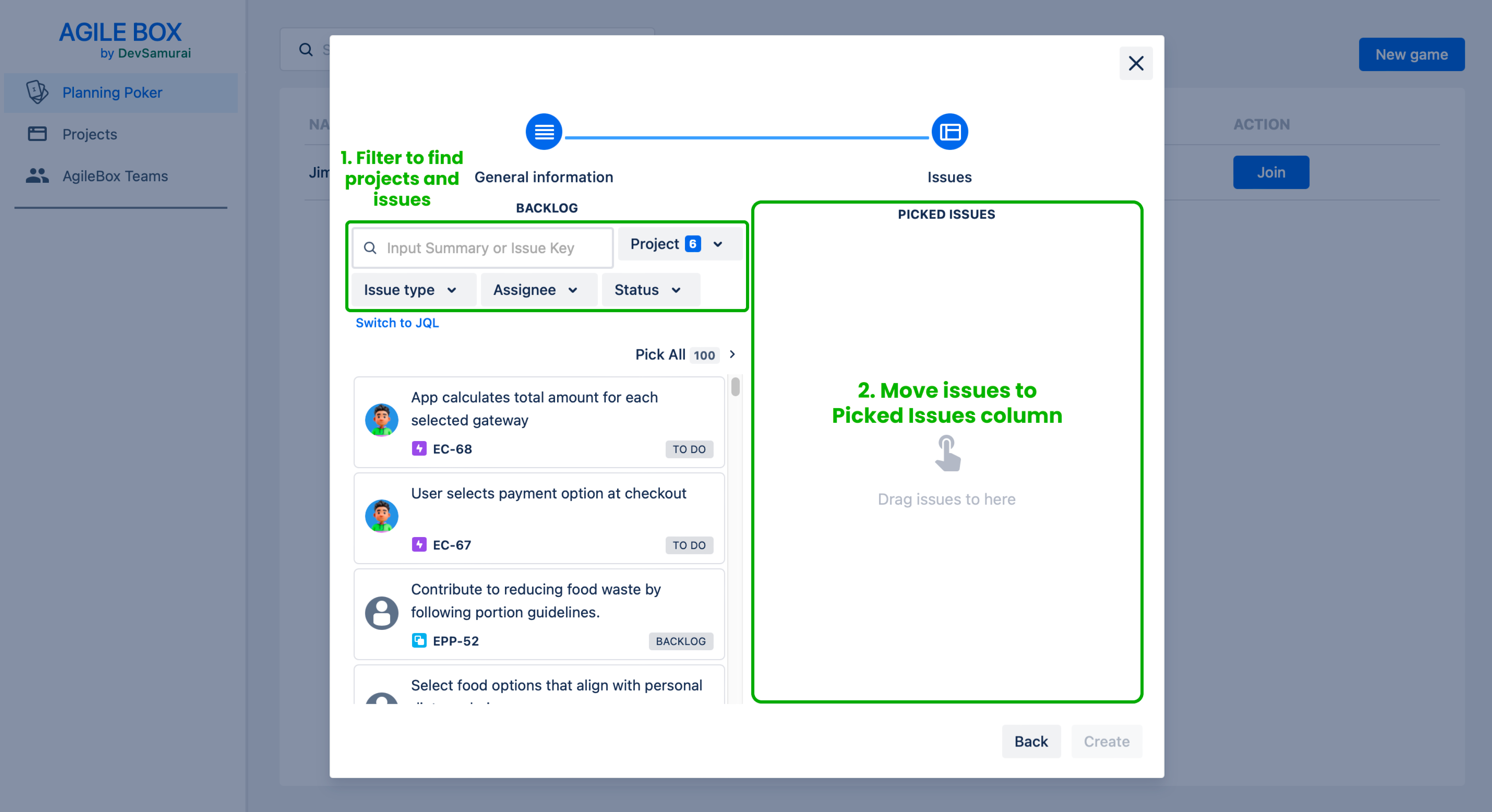The width and height of the screenshot is (1492, 812).
Task: Click Pick All 100 issues
Action: tap(685, 355)
